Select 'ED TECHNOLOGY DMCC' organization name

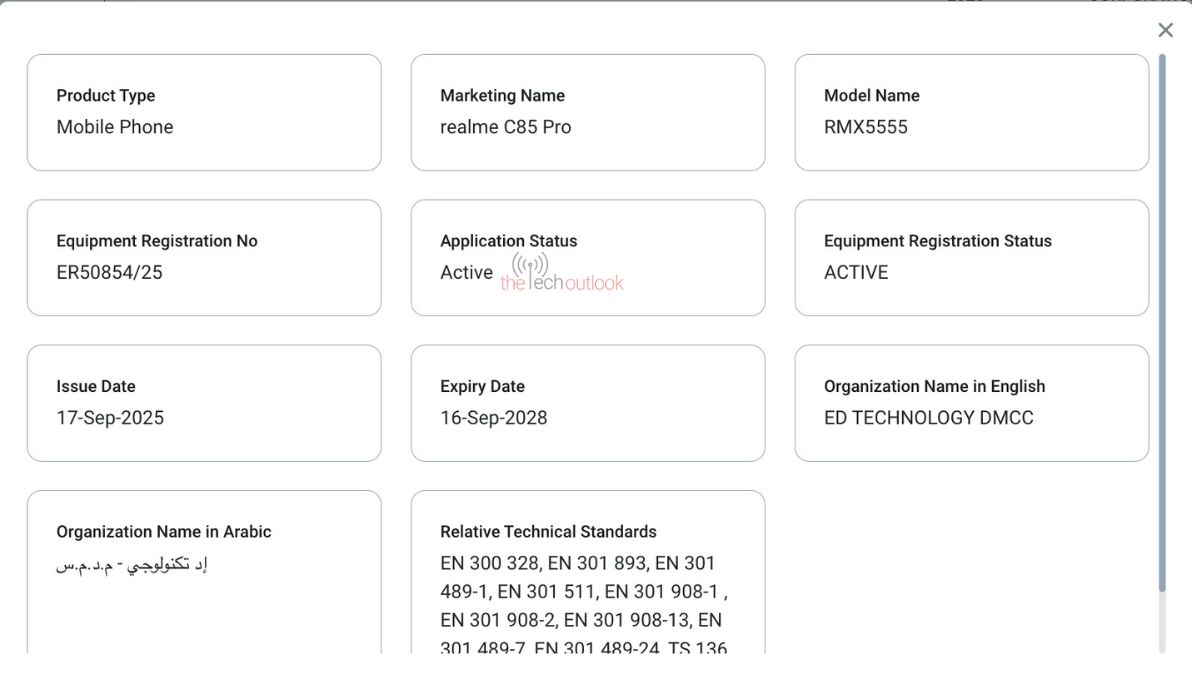(x=929, y=418)
